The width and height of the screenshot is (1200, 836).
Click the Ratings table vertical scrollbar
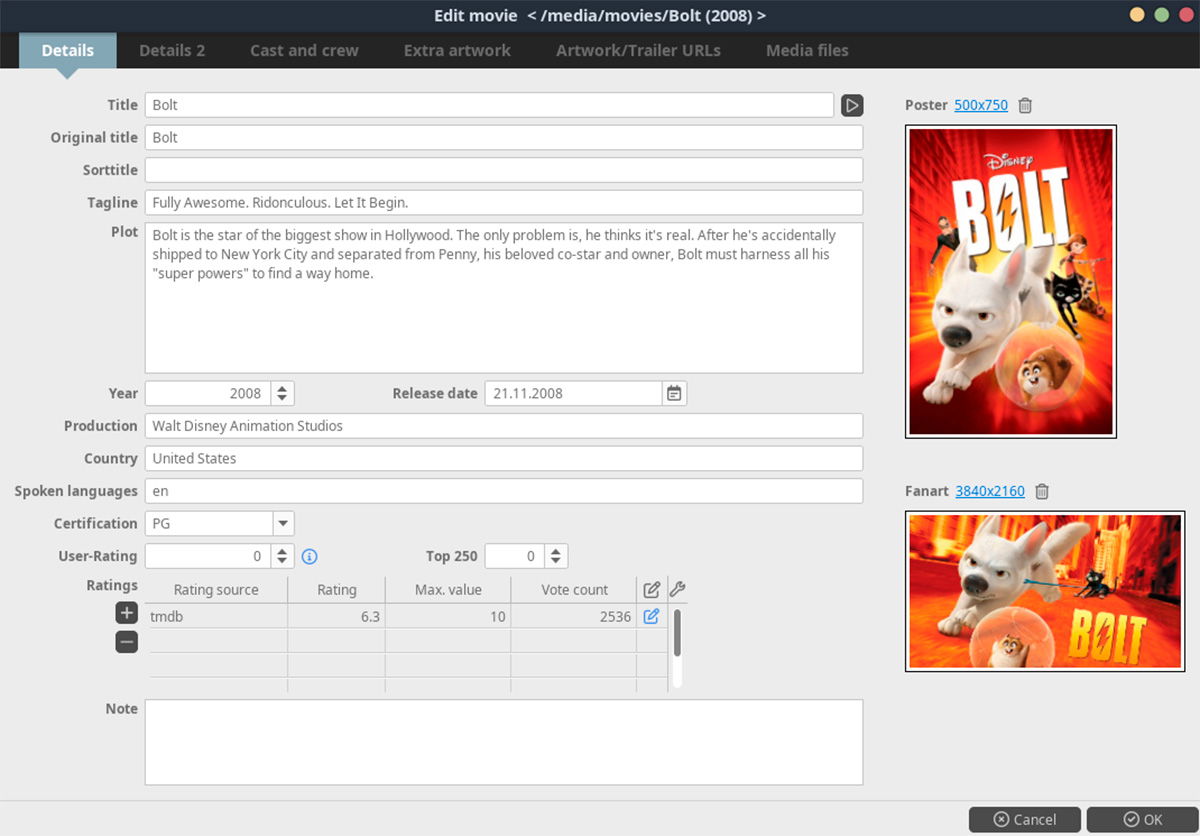tap(677, 647)
